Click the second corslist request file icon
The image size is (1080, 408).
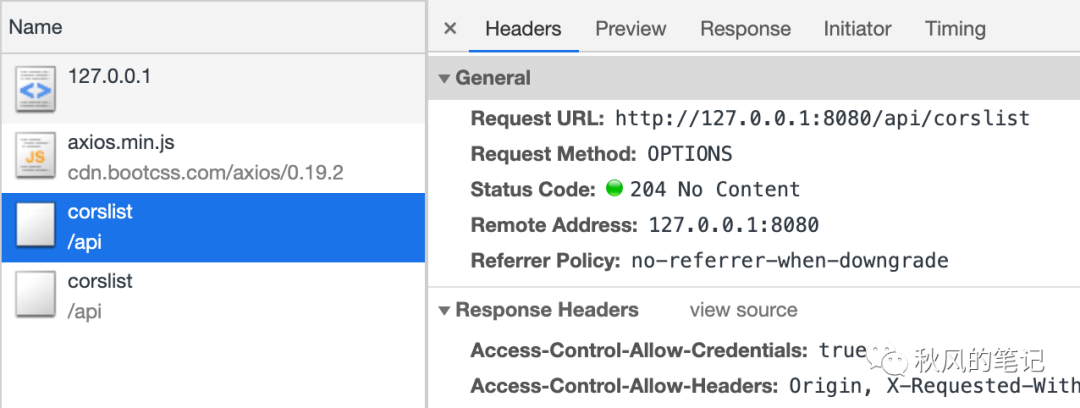coord(35,294)
